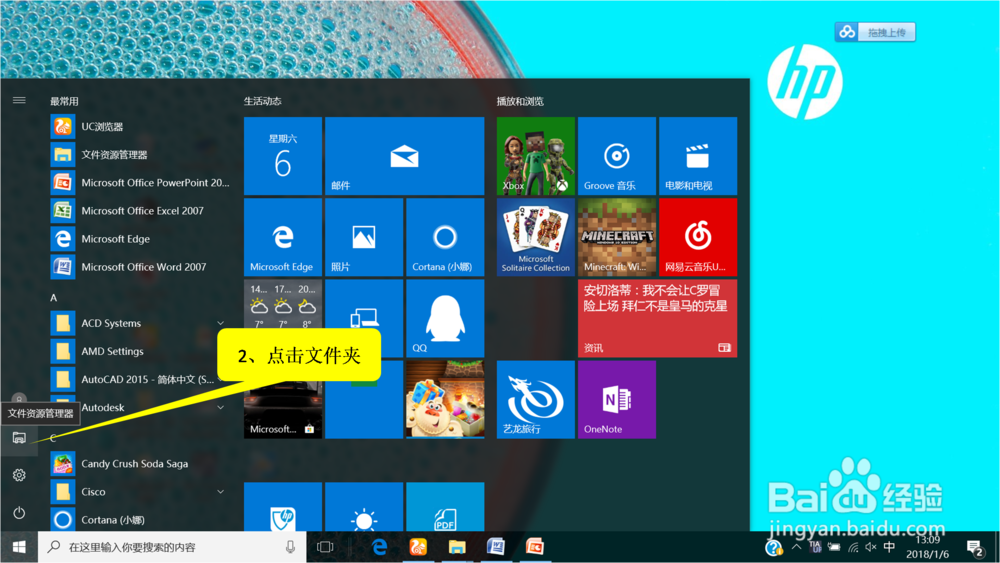Open Settings gear in Start sidebar
1000x563 pixels.
[x=19, y=475]
